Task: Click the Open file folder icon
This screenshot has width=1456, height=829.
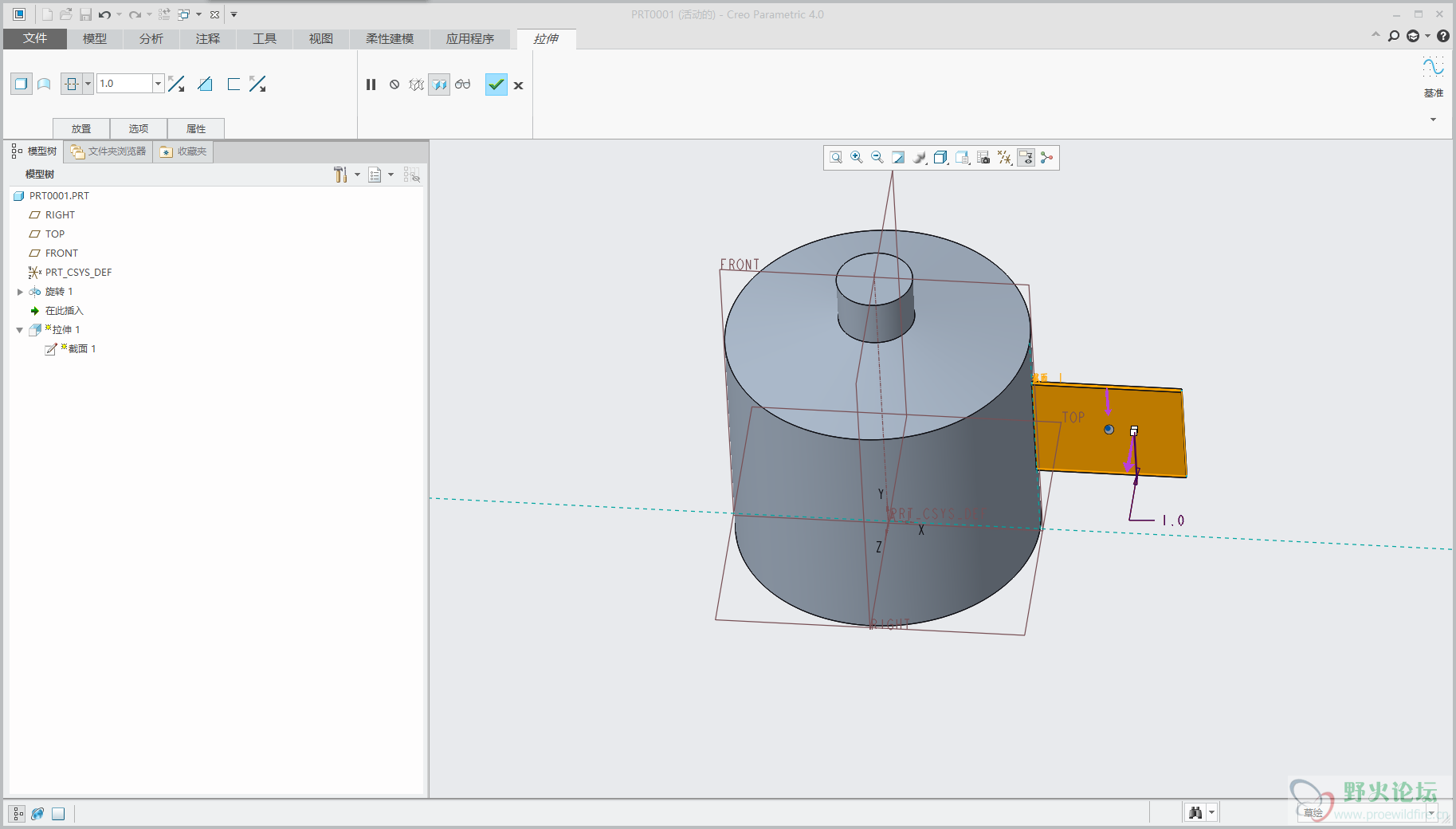Action: point(66,14)
